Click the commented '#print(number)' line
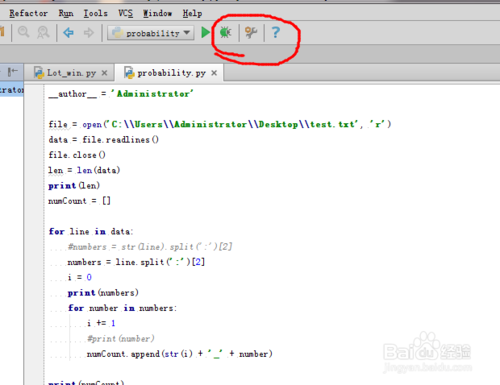 coord(120,339)
